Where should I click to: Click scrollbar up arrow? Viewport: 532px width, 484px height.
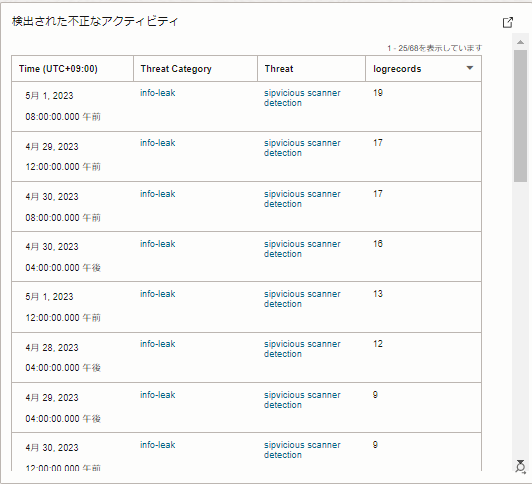pos(520,42)
